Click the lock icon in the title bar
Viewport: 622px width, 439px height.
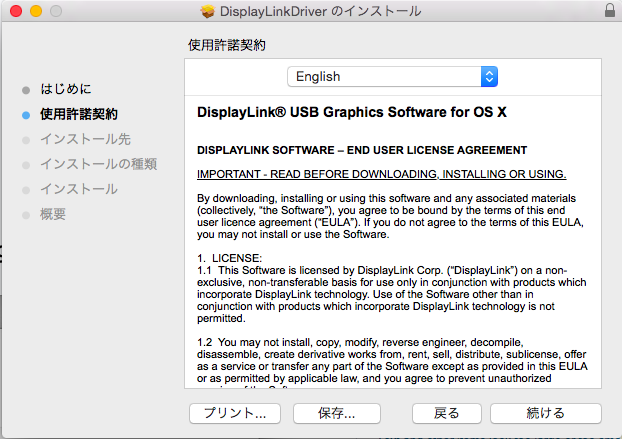pyautogui.click(x=610, y=10)
